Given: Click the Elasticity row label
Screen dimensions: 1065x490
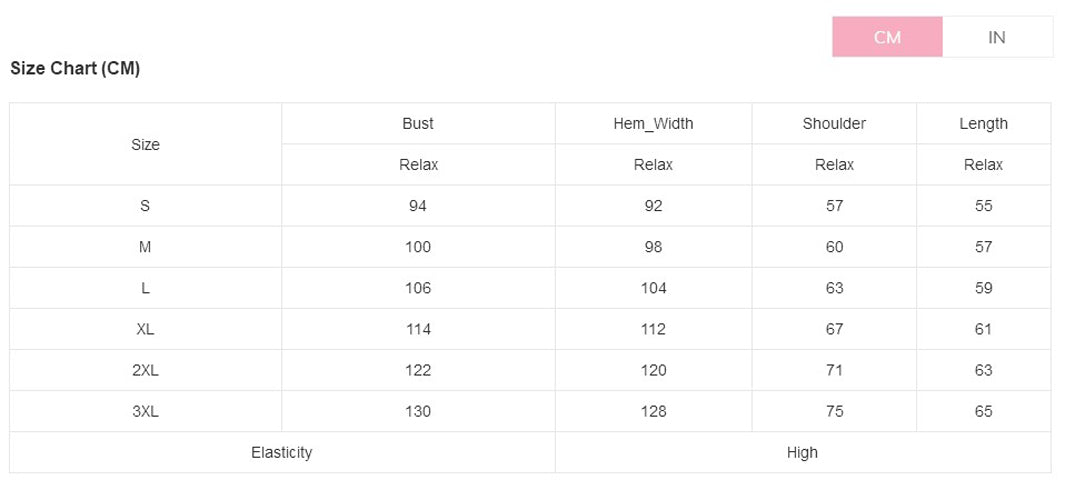Looking at the screenshot, I should pyautogui.click(x=282, y=453).
